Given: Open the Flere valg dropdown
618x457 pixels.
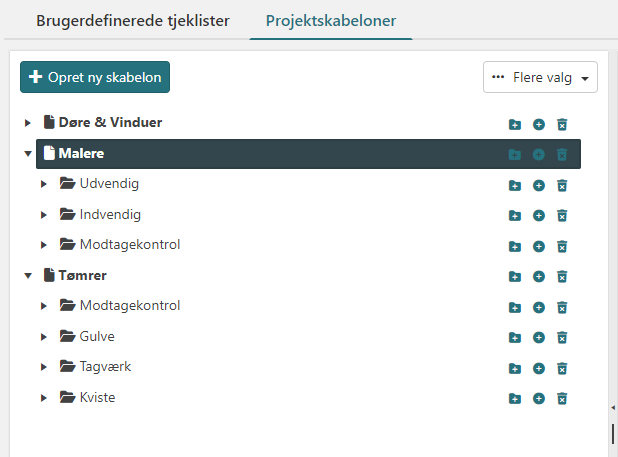Looking at the screenshot, I should pos(540,77).
